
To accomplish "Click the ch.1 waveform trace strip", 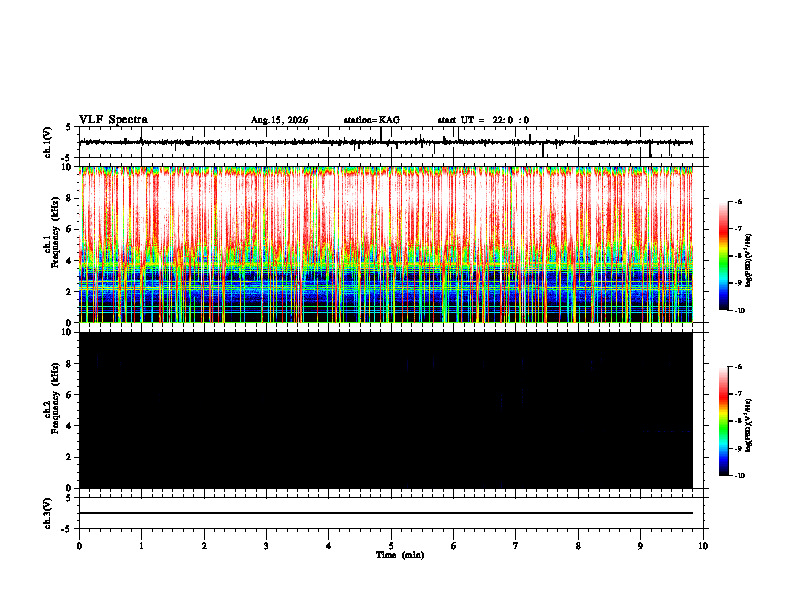I will coord(386,142).
